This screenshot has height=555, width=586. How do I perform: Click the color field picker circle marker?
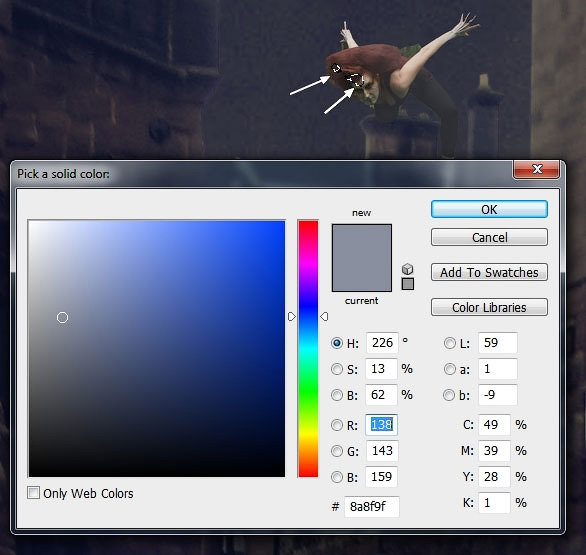[x=62, y=317]
